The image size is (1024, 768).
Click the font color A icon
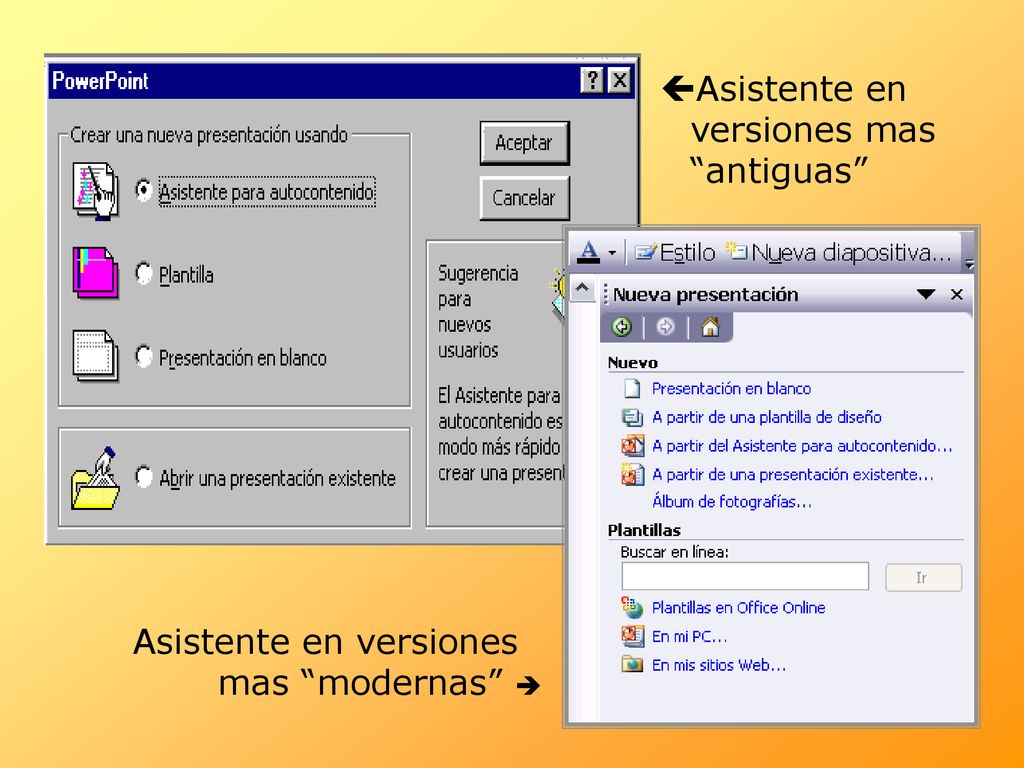point(588,252)
